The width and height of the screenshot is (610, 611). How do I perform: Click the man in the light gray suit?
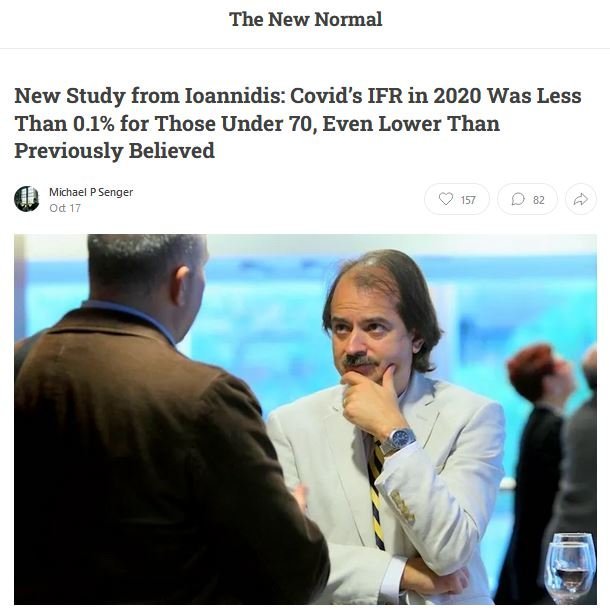390,429
